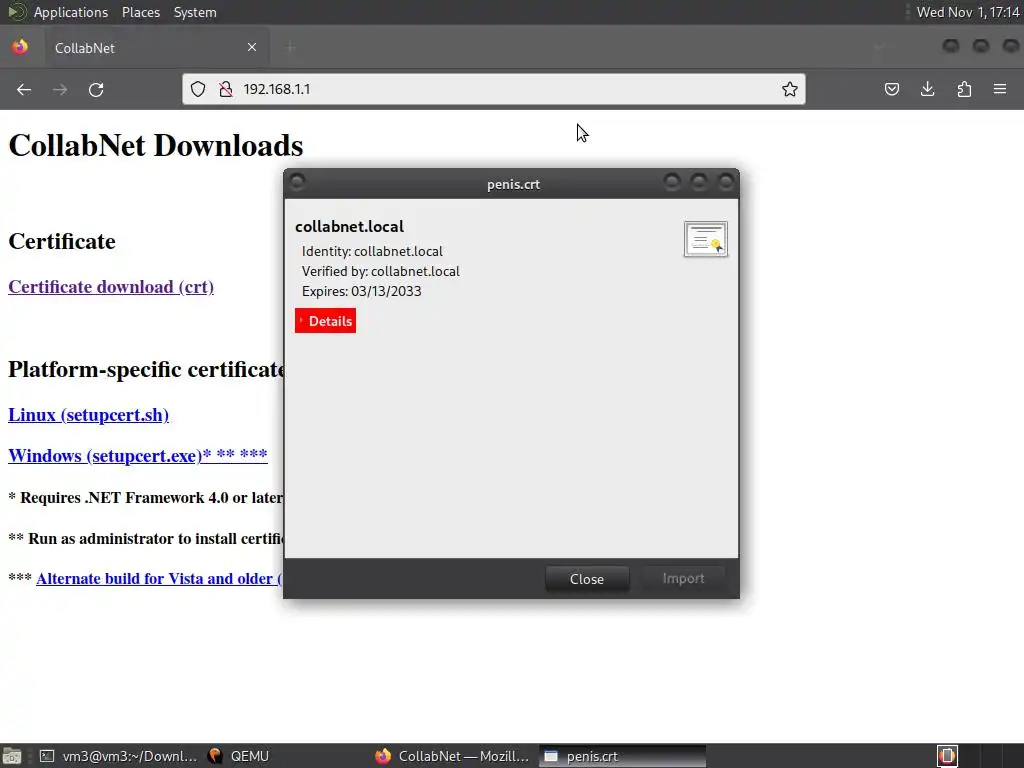
Task: Bookmark this page with the star icon
Action: (x=790, y=89)
